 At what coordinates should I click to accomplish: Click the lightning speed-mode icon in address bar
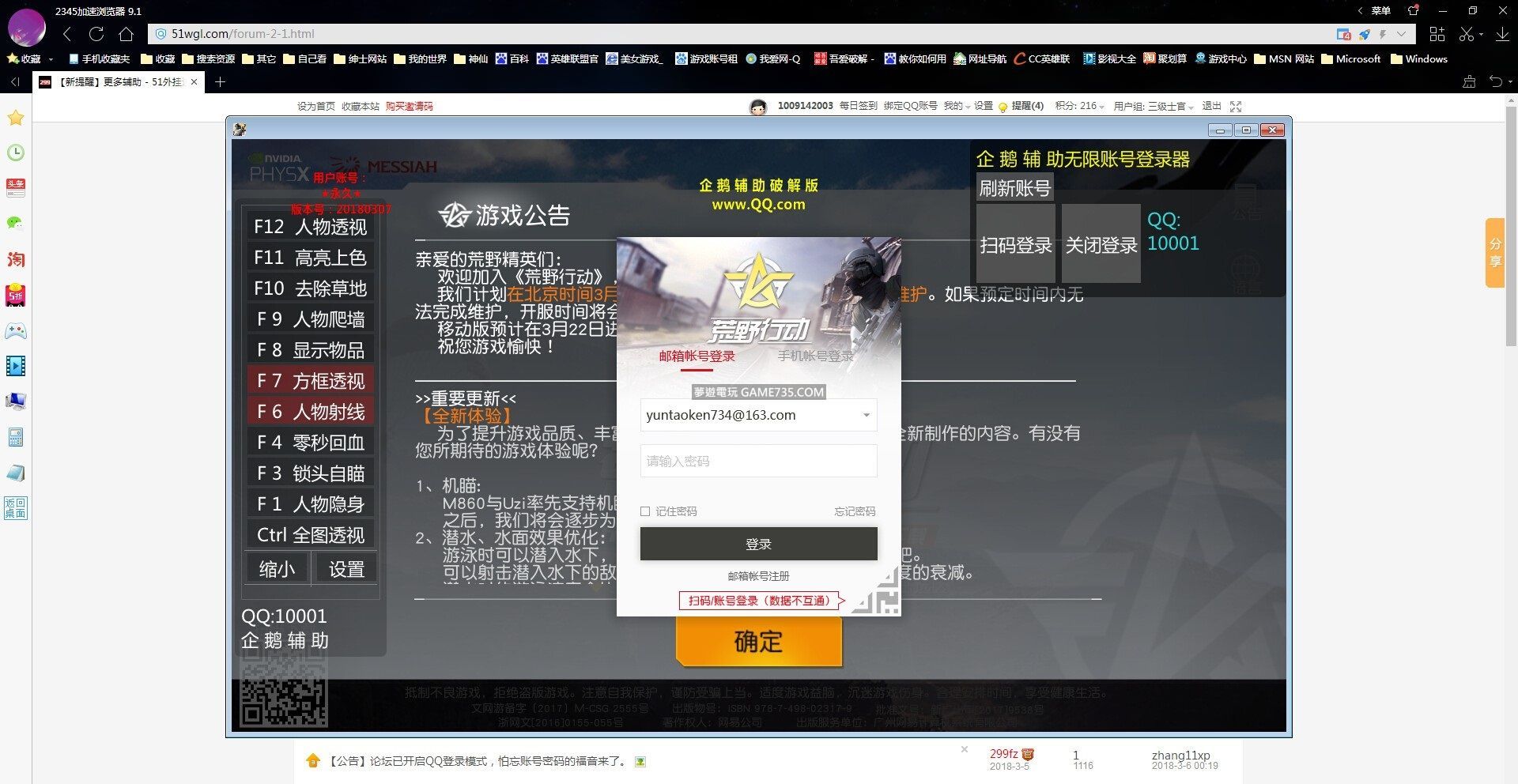(1383, 34)
